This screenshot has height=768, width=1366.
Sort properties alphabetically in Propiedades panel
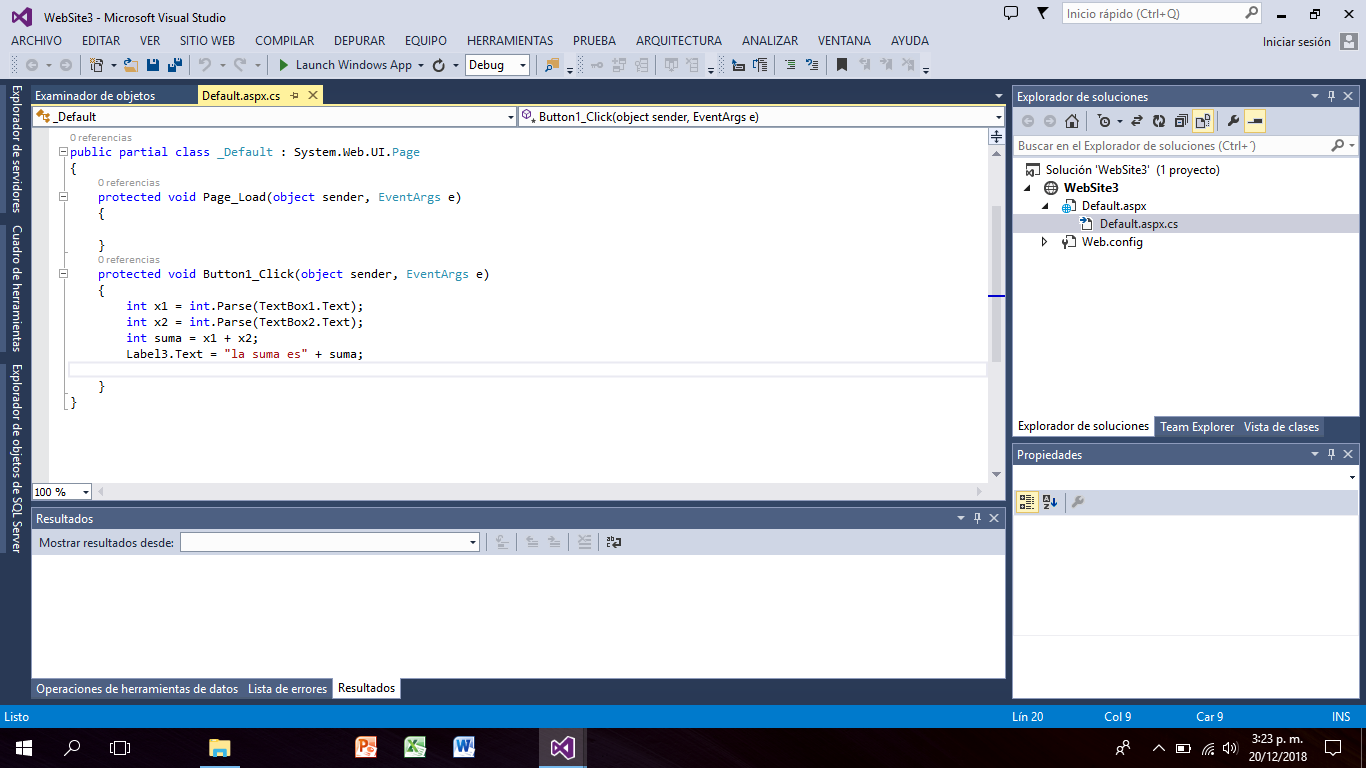tap(1048, 501)
